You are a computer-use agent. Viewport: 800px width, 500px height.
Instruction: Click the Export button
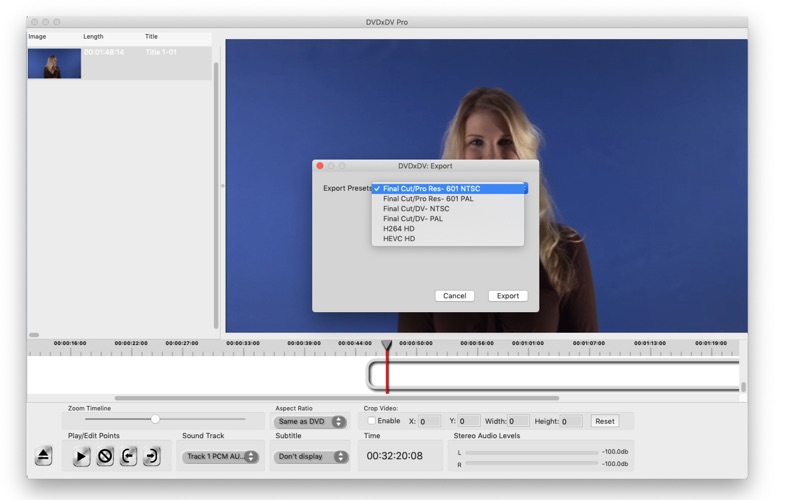[x=508, y=296]
